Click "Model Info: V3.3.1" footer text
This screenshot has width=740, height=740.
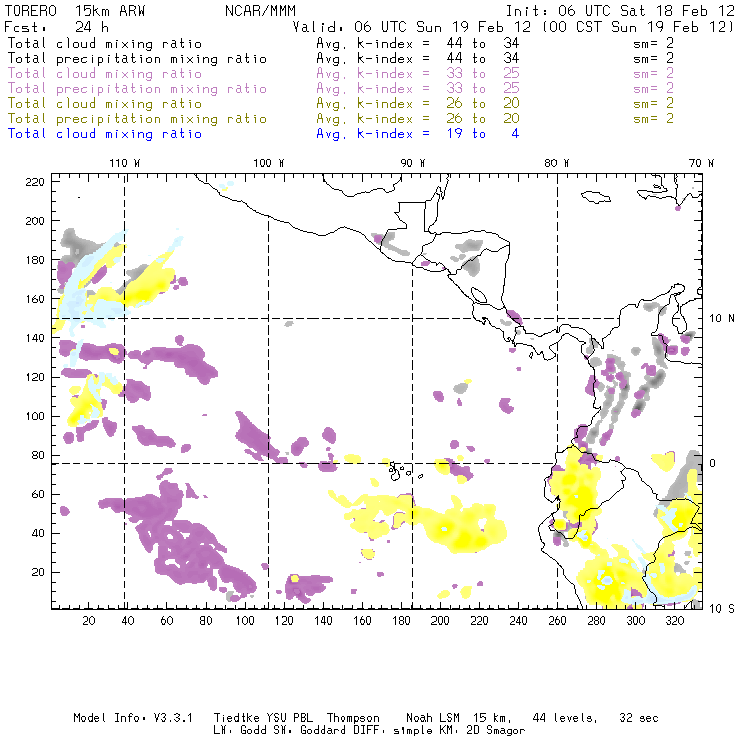(133, 718)
